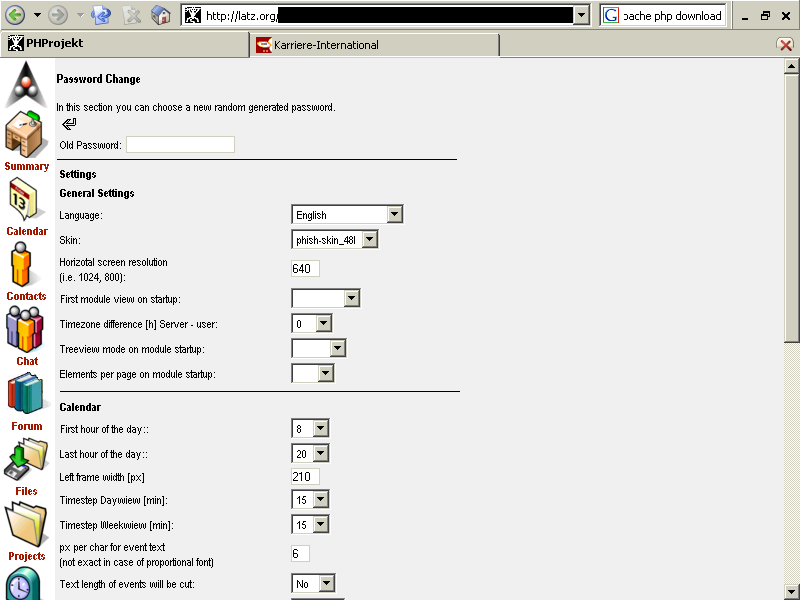This screenshot has width=800, height=600.
Task: Open the Language dropdown showing English
Action: coord(347,215)
